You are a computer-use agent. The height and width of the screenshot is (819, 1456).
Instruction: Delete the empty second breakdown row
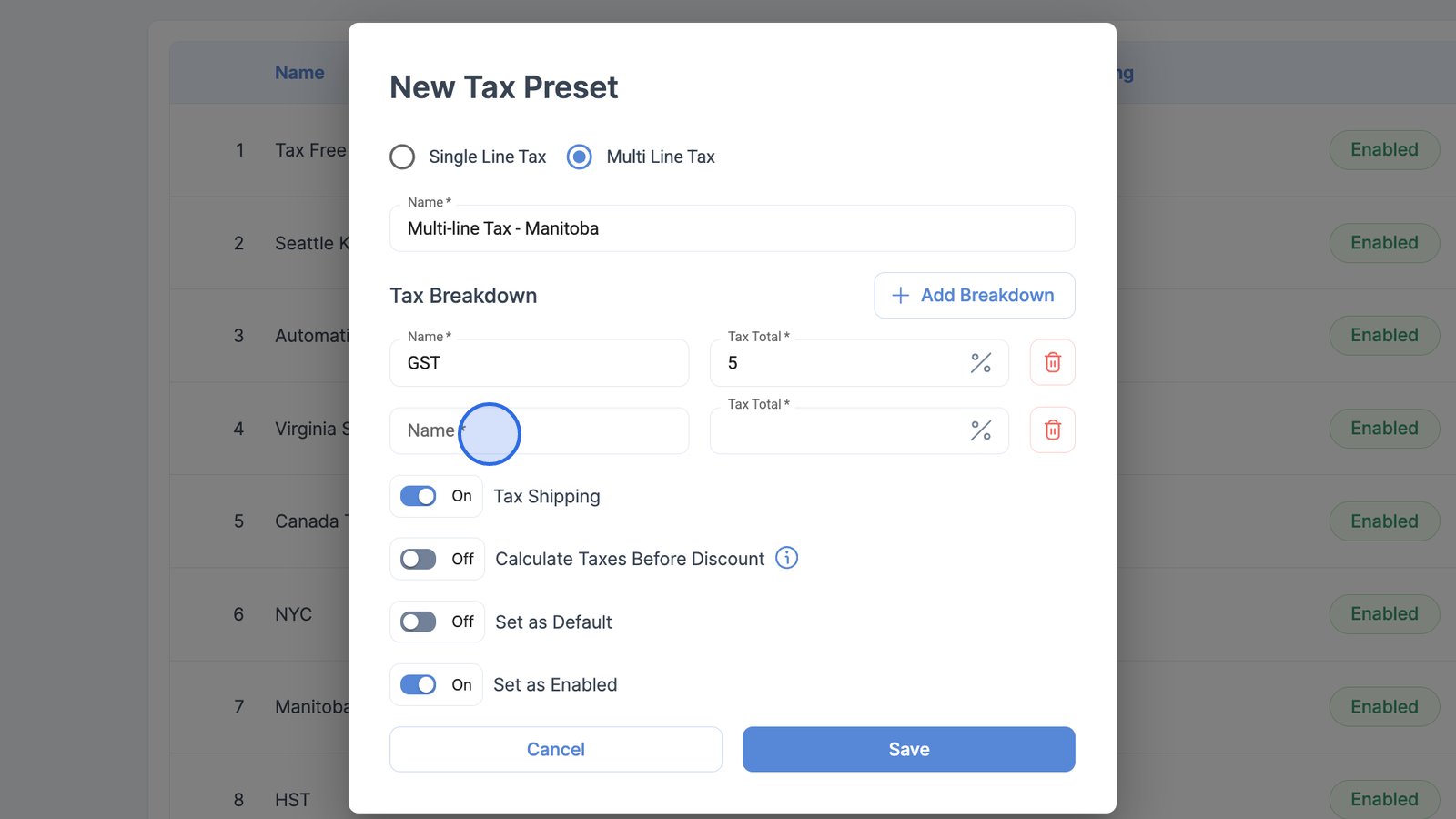click(x=1052, y=430)
